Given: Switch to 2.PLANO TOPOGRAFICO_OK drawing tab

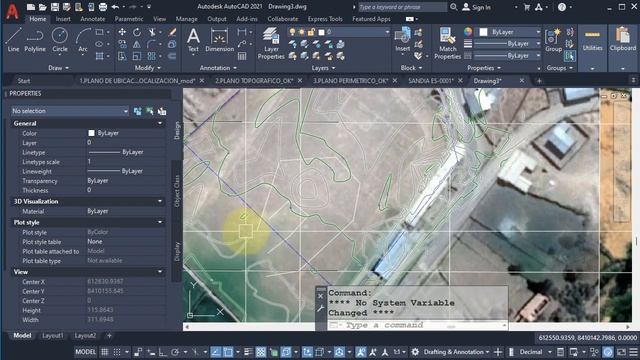Looking at the screenshot, I should pyautogui.click(x=254, y=81).
